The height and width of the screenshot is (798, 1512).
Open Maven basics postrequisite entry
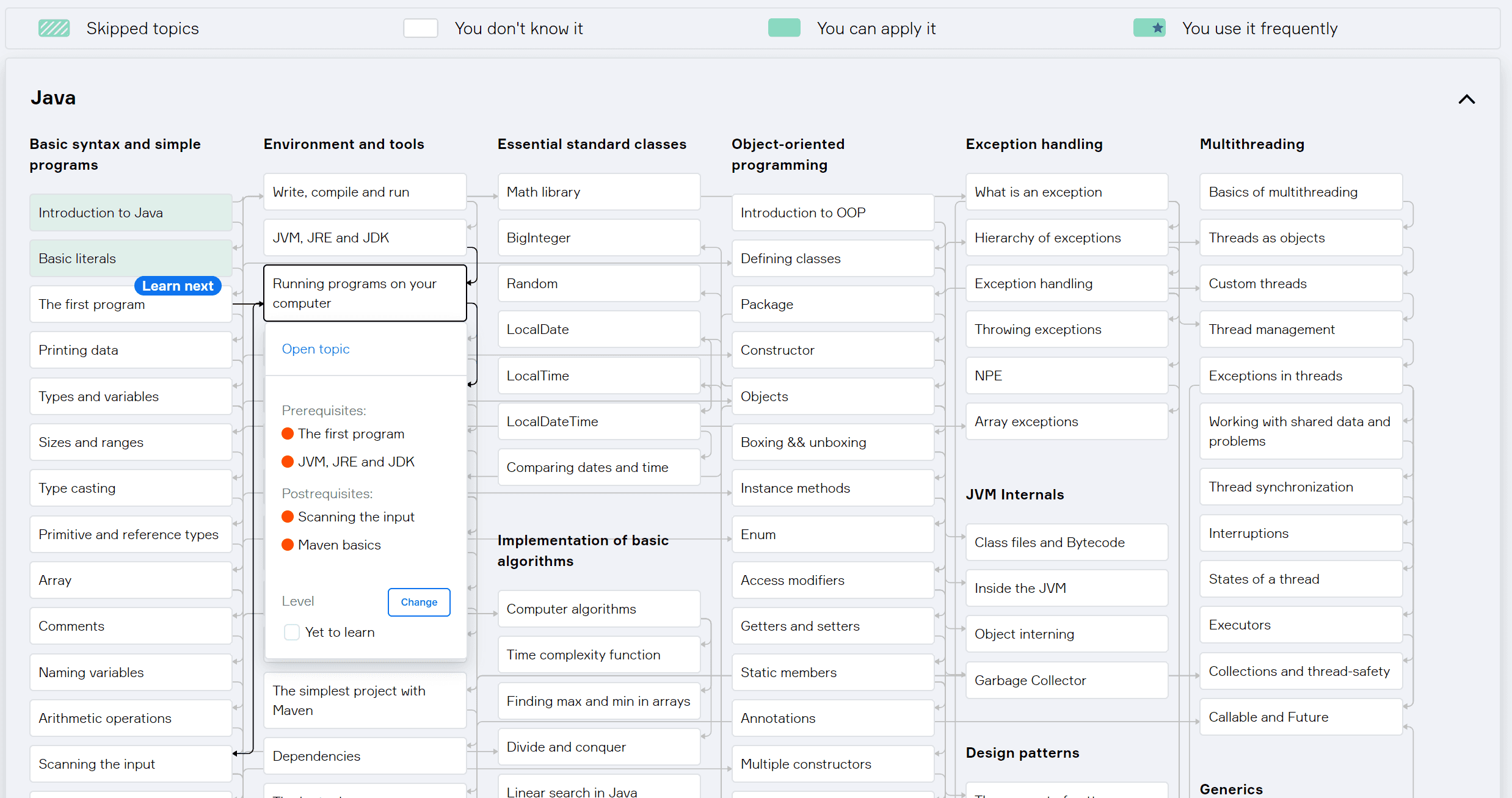(x=339, y=545)
